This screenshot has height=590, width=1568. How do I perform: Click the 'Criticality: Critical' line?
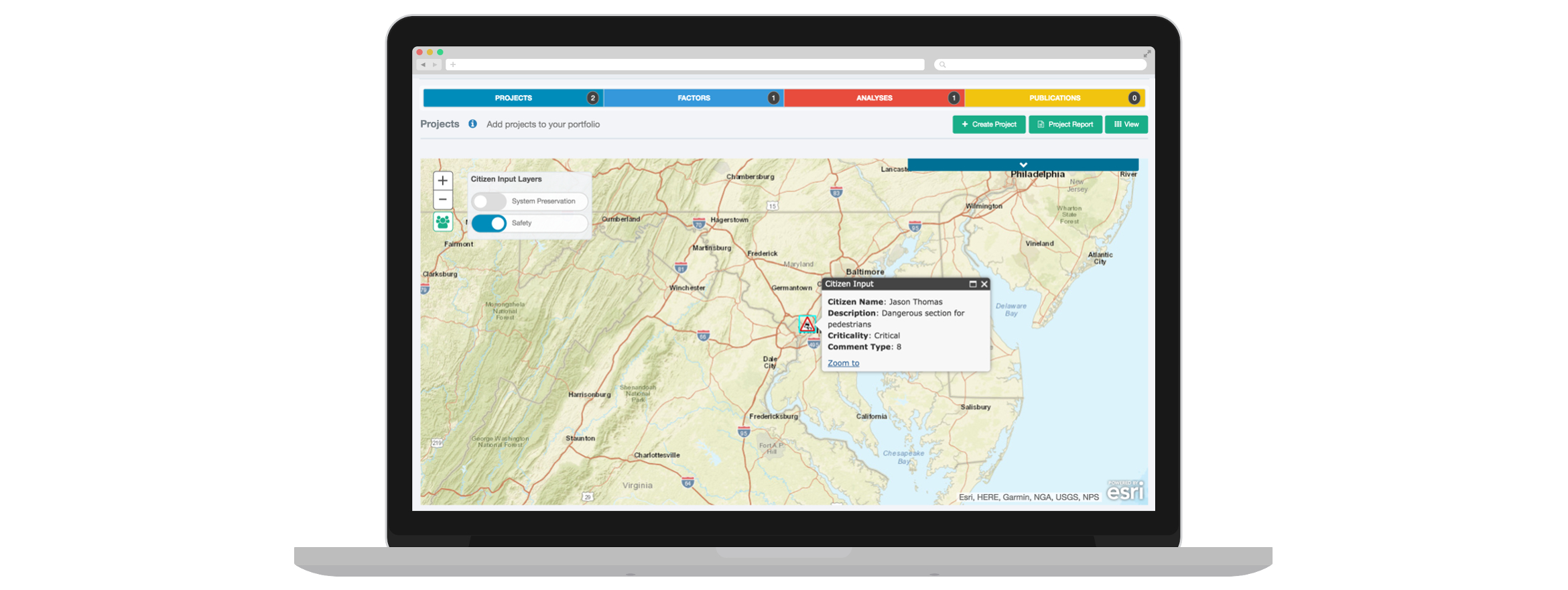click(x=864, y=336)
